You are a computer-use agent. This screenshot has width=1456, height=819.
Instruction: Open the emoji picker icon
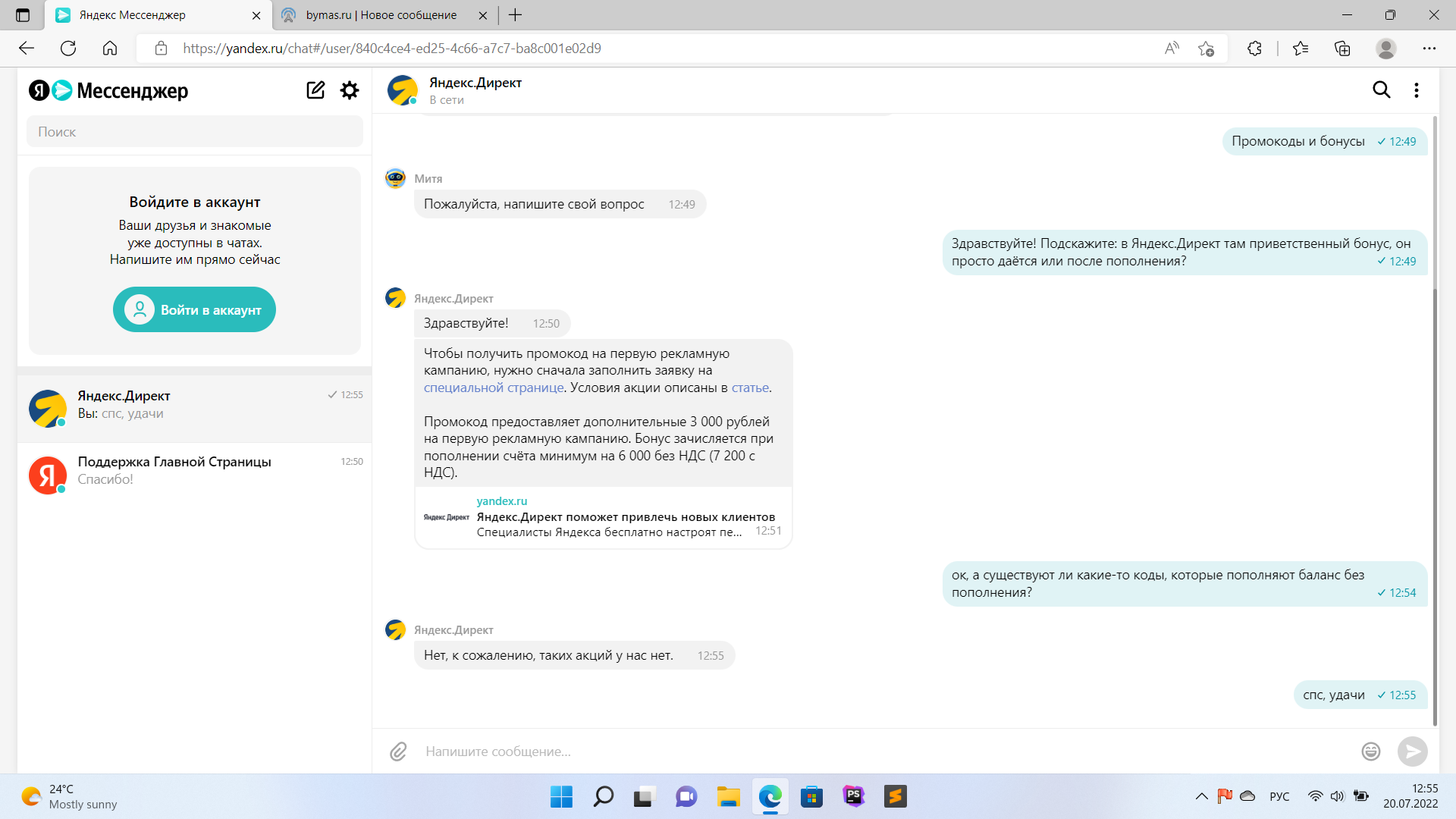pyautogui.click(x=1370, y=752)
